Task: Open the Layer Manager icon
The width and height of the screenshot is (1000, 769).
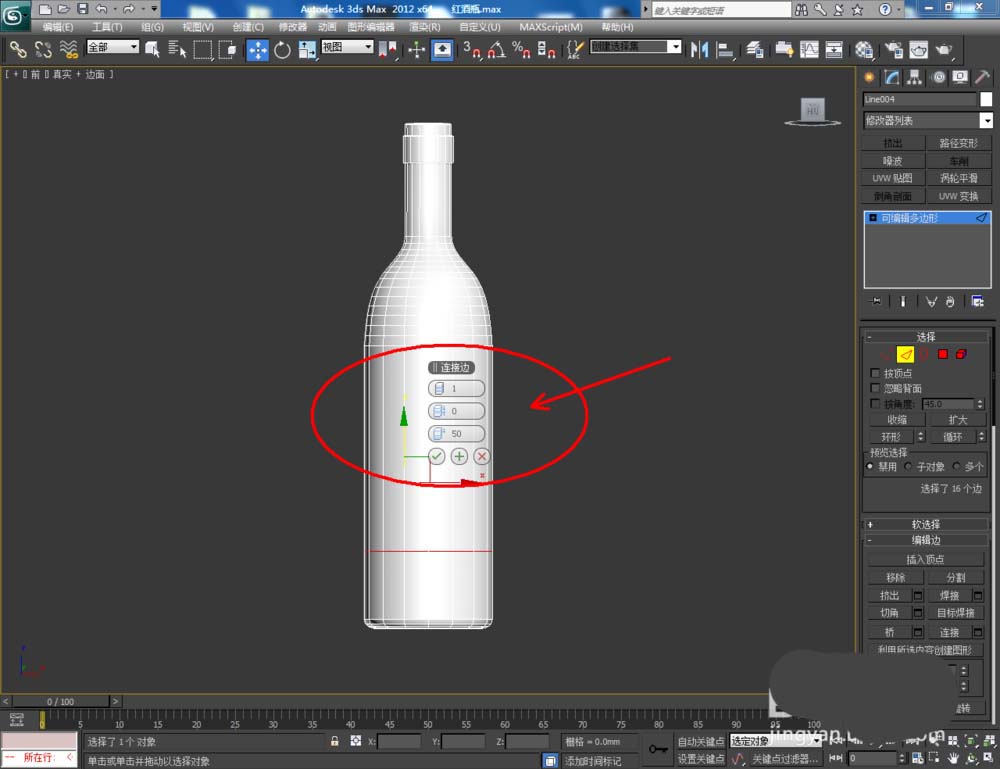Action: click(755, 49)
